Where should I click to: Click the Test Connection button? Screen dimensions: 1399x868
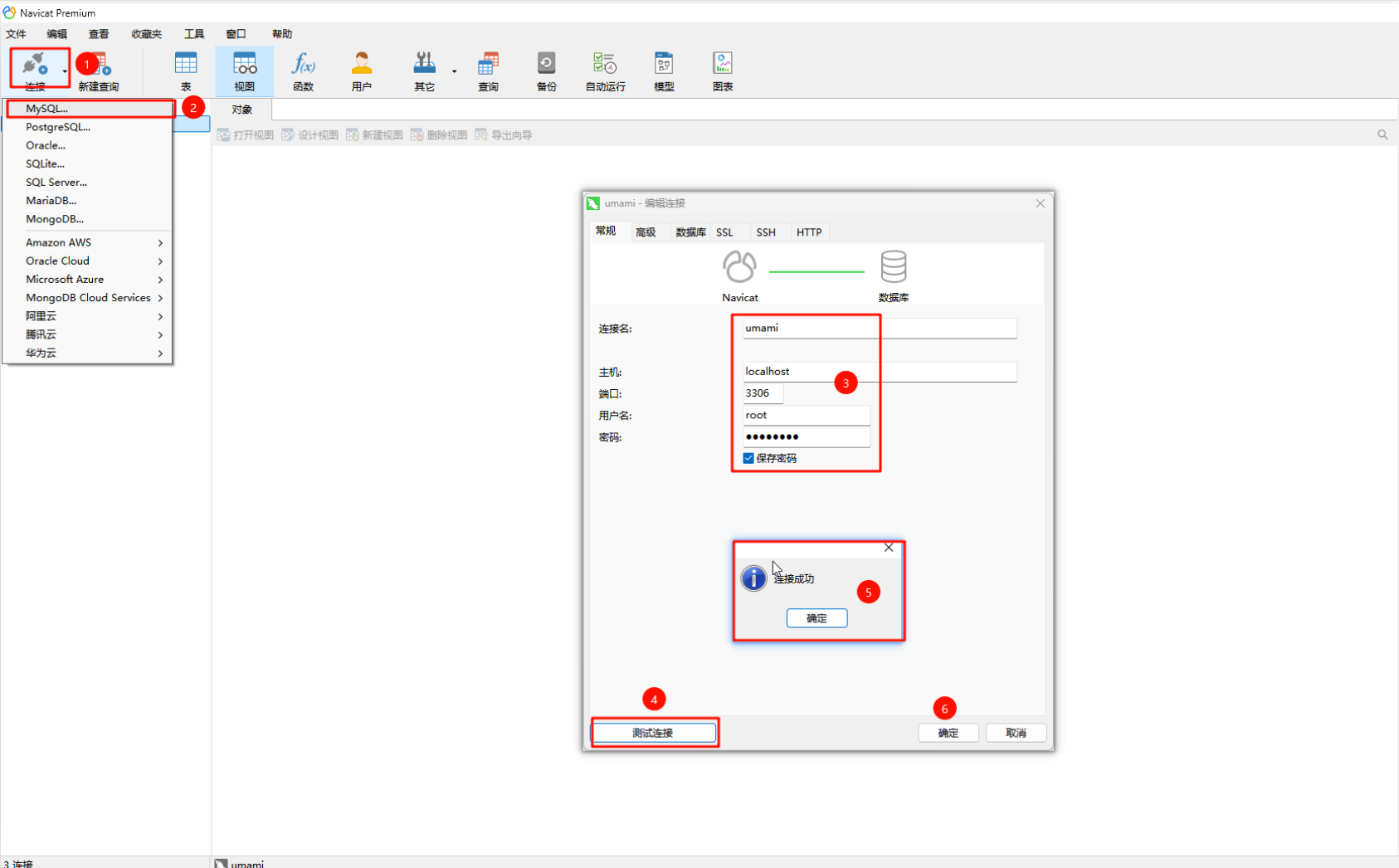coord(653,733)
